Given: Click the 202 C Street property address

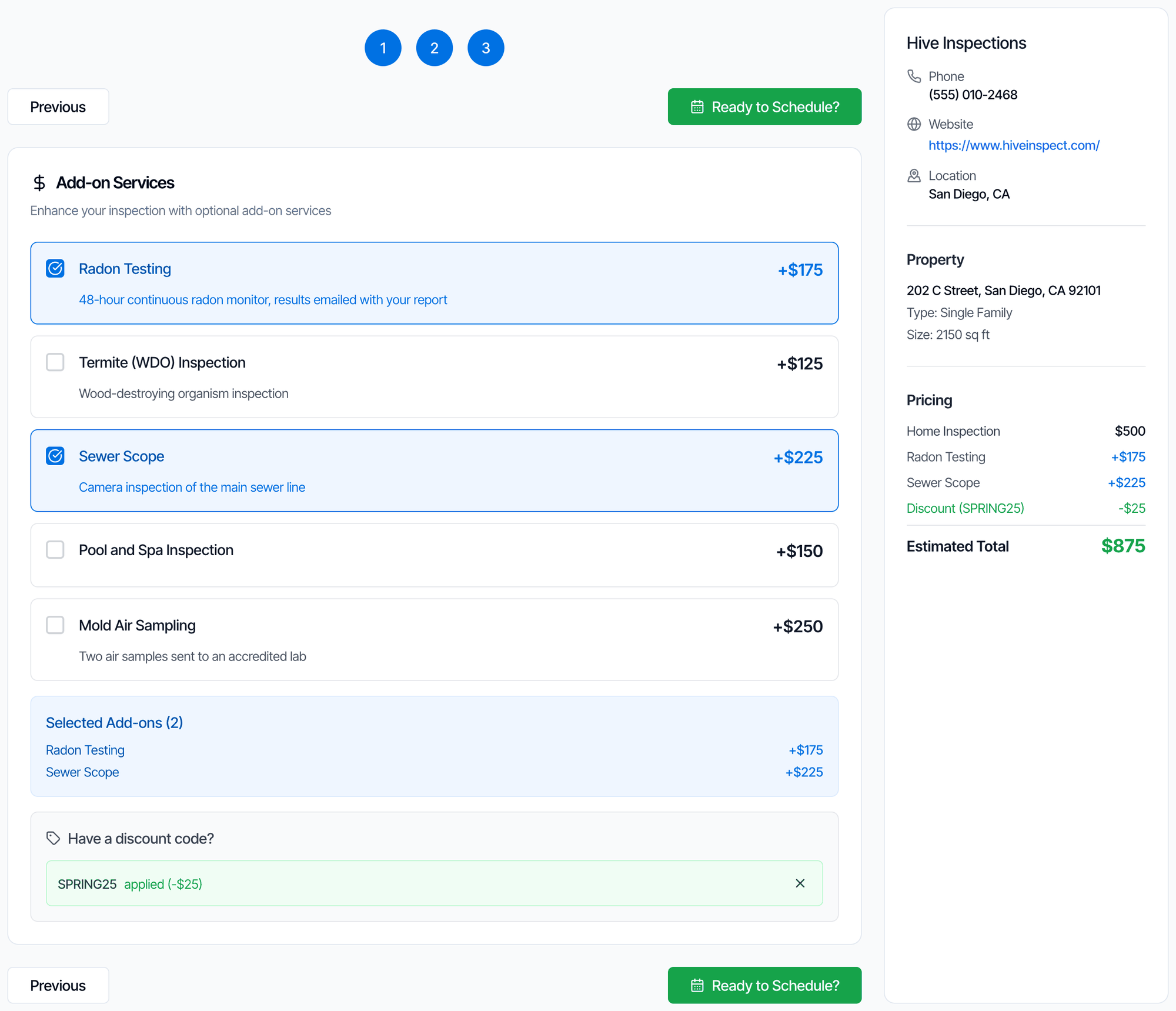Looking at the screenshot, I should coord(1003,291).
